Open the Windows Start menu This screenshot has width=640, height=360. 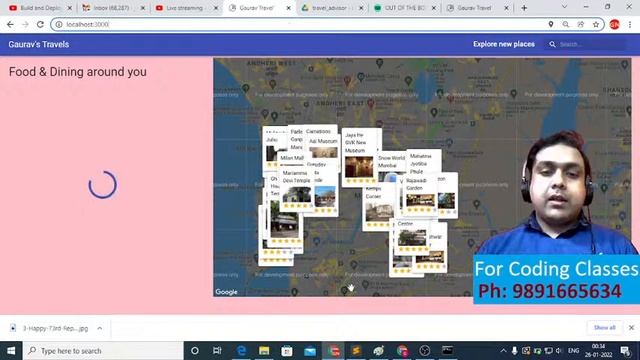pos(11,351)
